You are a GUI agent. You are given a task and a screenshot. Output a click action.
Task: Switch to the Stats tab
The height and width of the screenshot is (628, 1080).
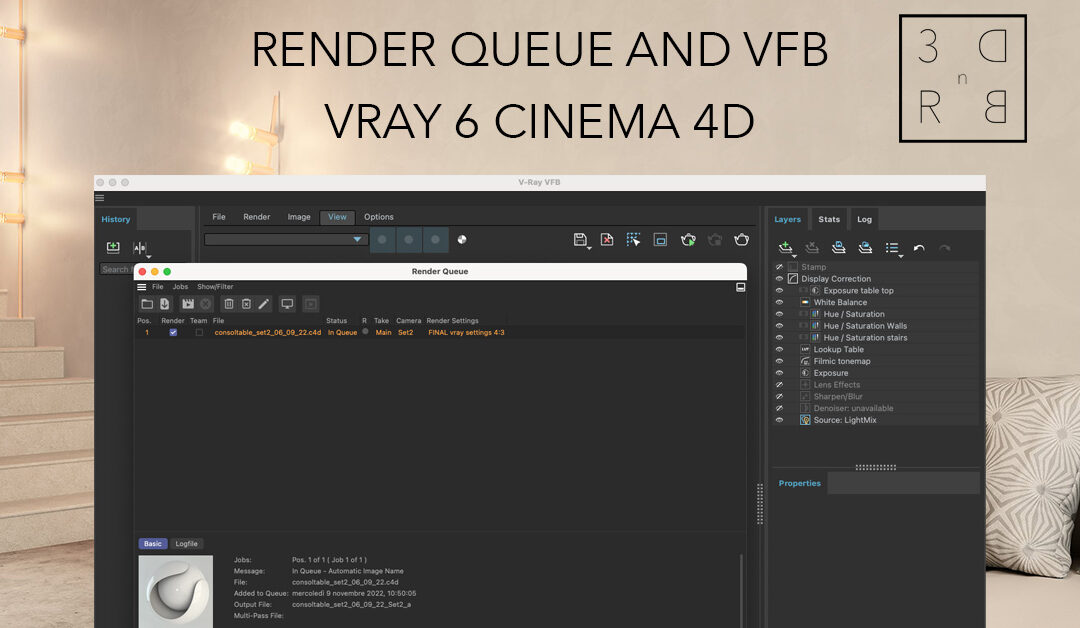829,219
